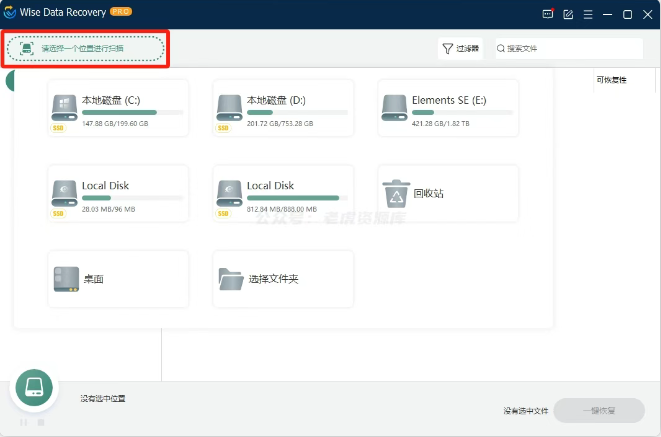Choose the Elements SE (E:) drive
This screenshot has height=437, width=661.
(x=448, y=107)
